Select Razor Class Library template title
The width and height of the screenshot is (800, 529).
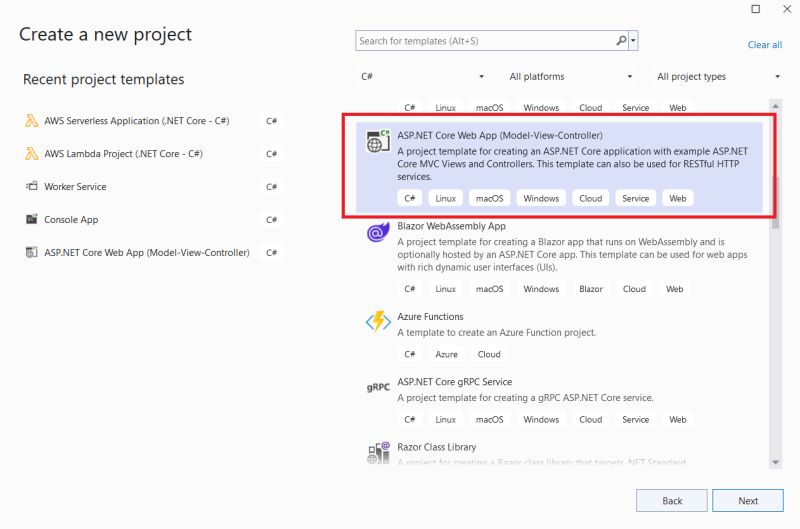(x=437, y=447)
